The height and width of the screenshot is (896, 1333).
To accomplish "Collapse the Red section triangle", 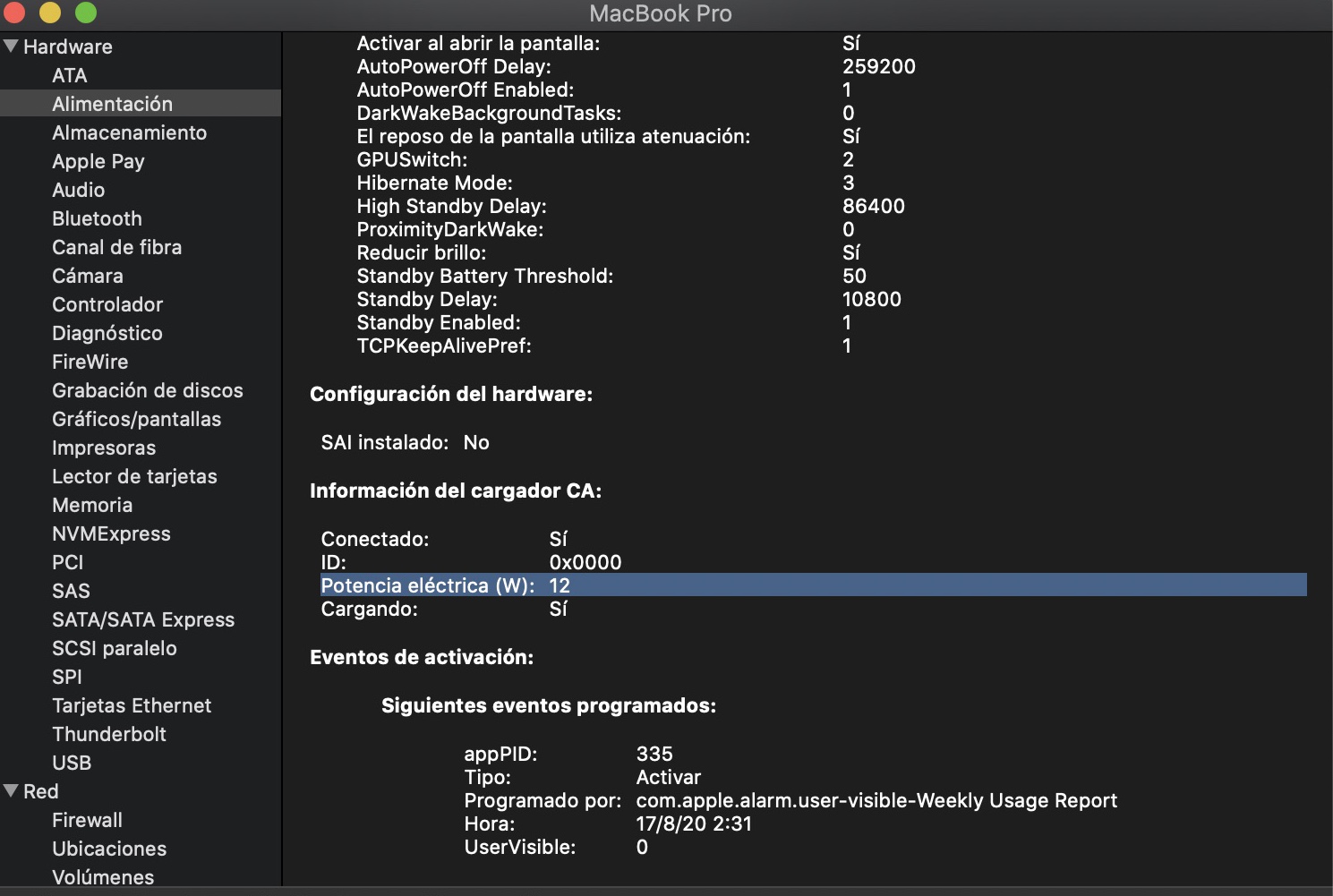I will tap(11, 790).
